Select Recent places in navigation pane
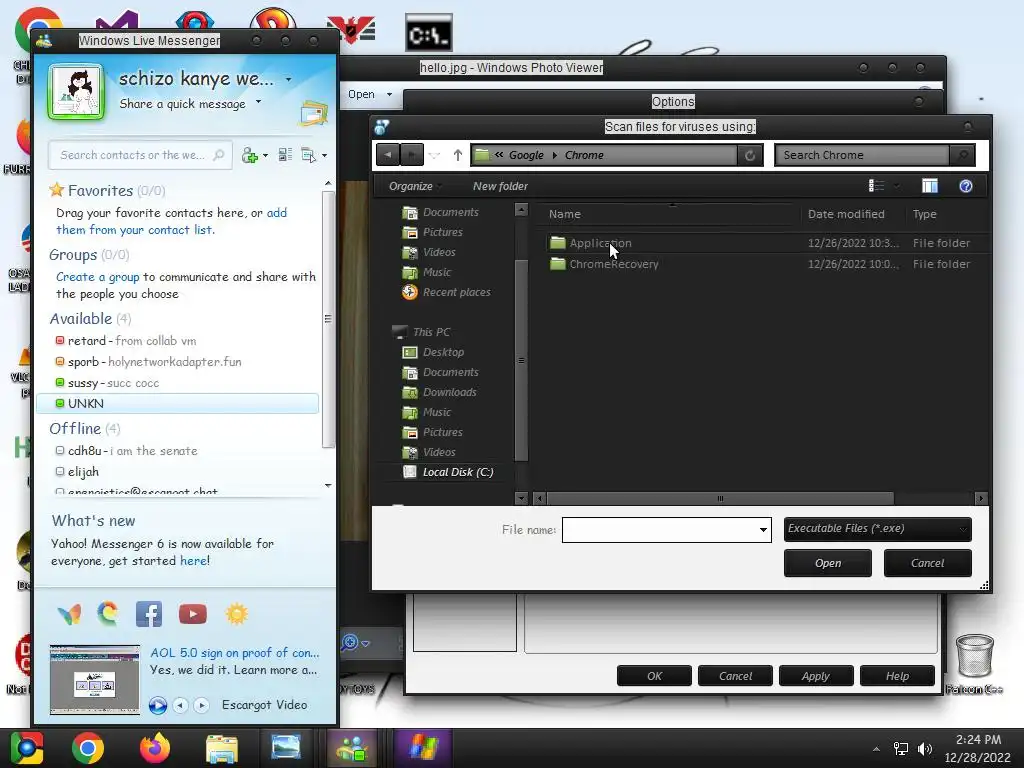Screen dimensions: 1024x768 pos(447,292)
